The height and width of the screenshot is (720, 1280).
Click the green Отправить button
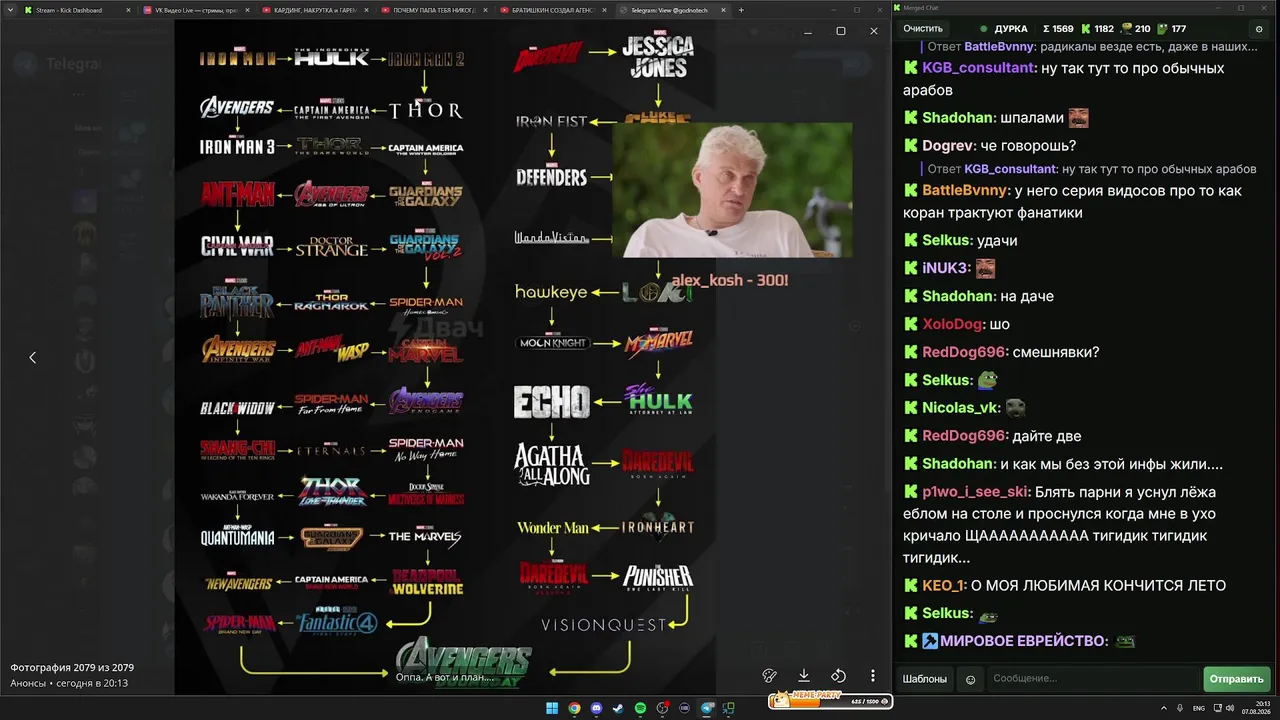tap(1237, 679)
